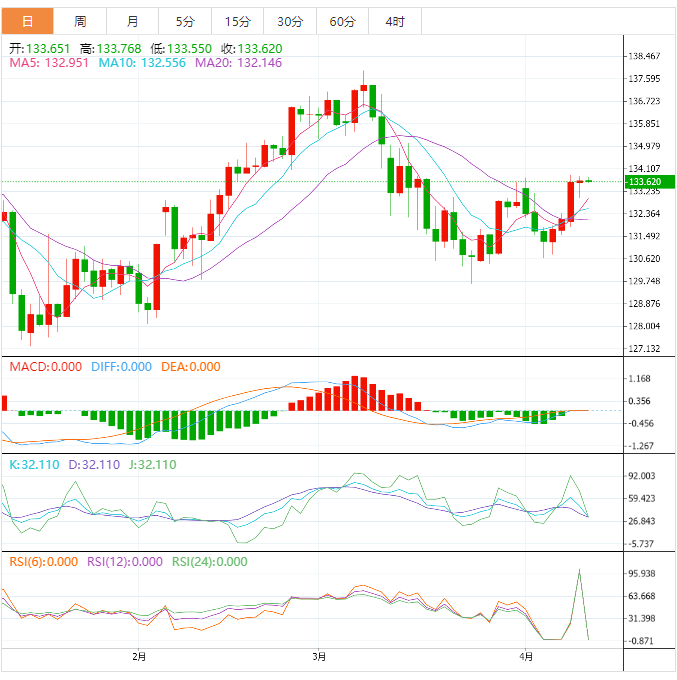Click the 高:133.768 high price value
Image resolution: width=677 pixels, height=680 pixels.
point(111,49)
